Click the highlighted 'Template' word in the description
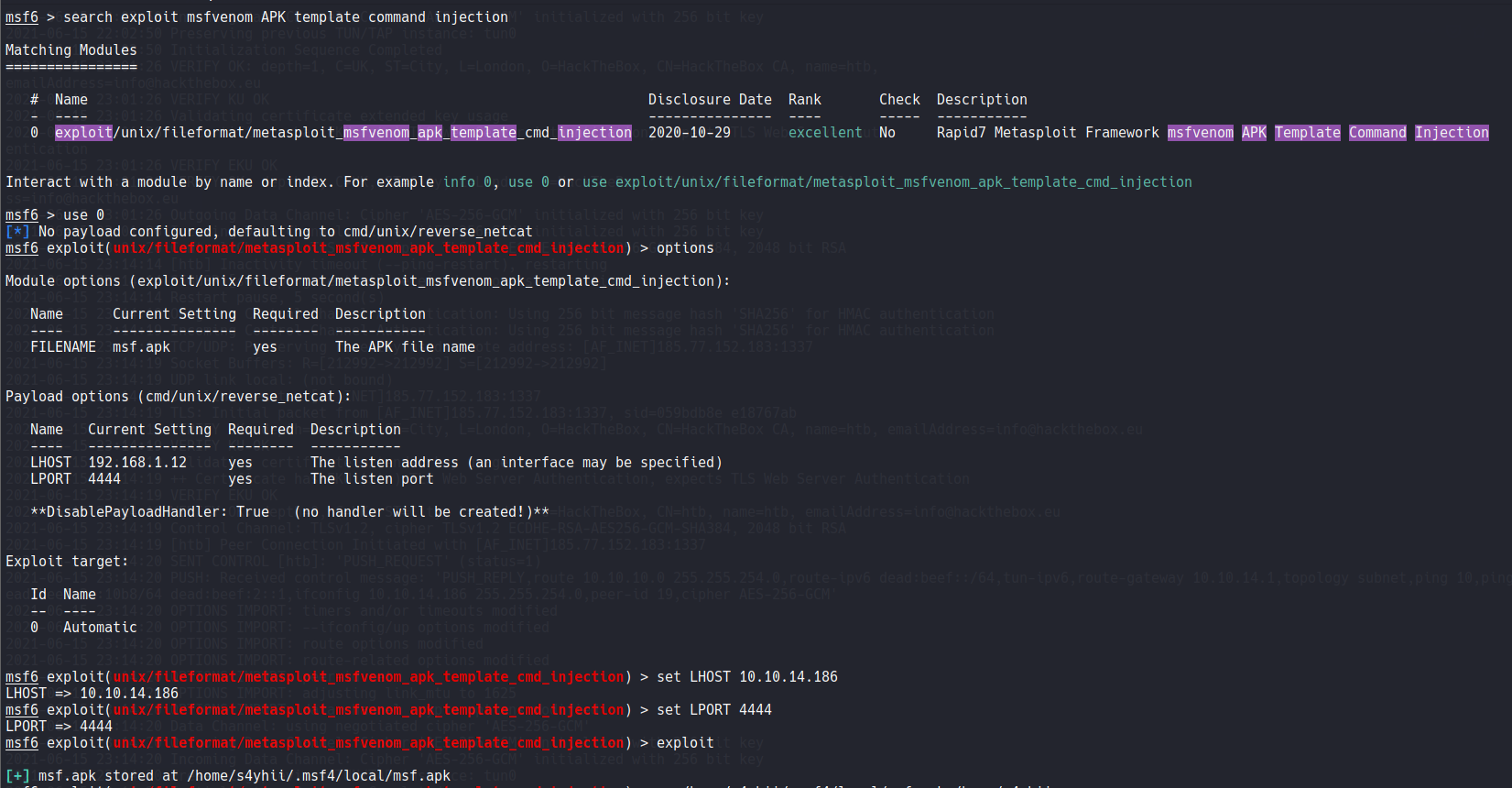Screen dimensions: 1512x788 point(1308,133)
